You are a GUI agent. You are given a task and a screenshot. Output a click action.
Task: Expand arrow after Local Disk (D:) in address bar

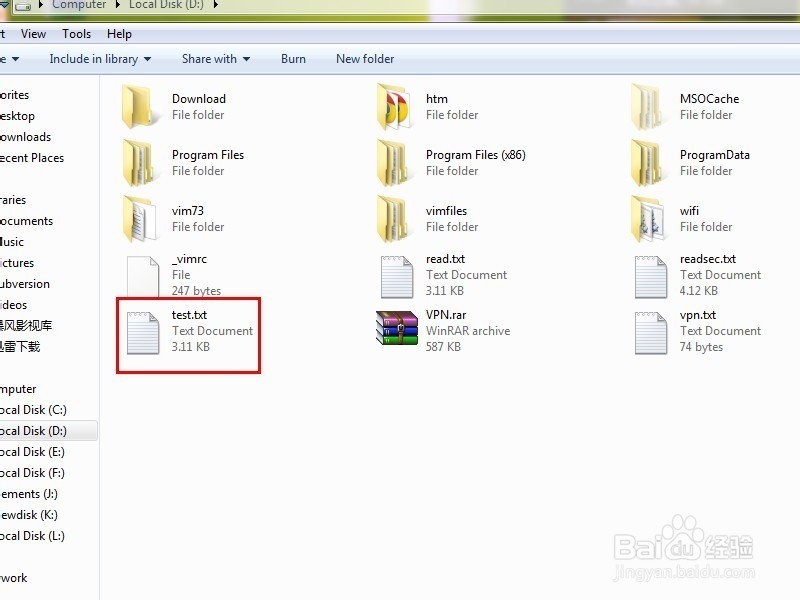tap(215, 5)
